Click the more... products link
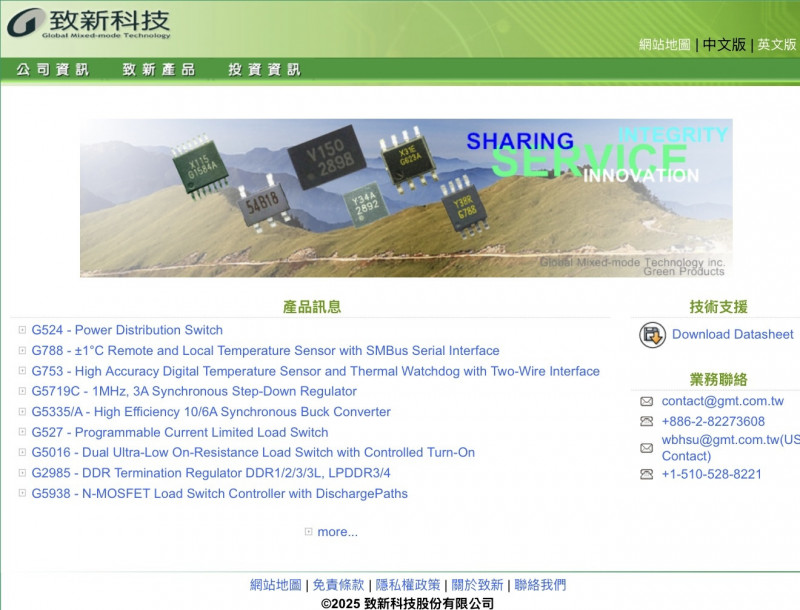This screenshot has width=800, height=610. pyautogui.click(x=337, y=532)
